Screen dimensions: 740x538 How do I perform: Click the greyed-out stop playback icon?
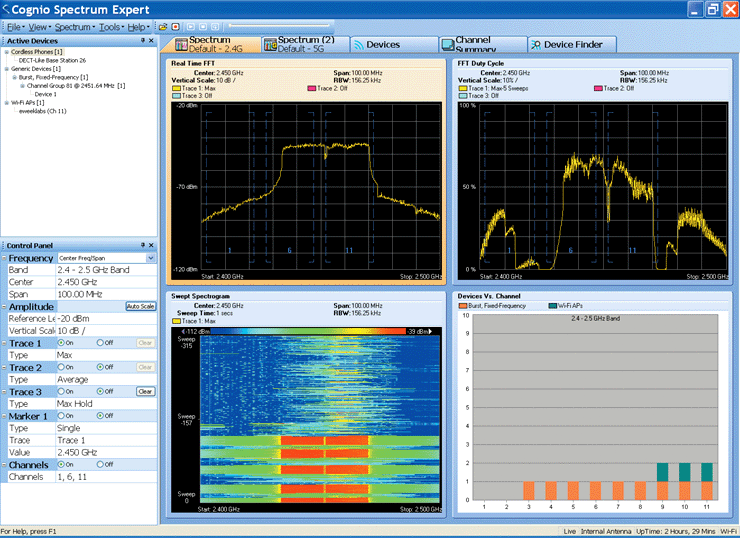(203, 27)
